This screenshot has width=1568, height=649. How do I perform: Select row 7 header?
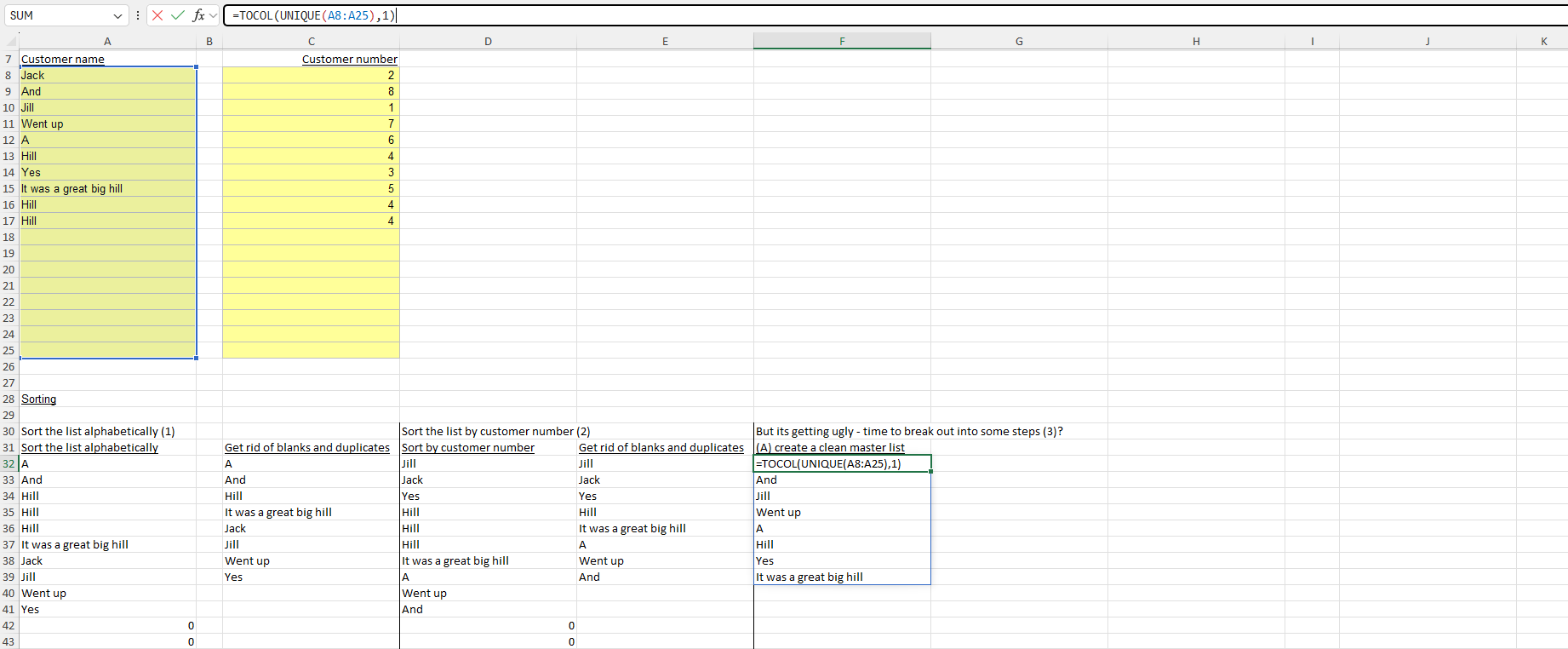9,59
